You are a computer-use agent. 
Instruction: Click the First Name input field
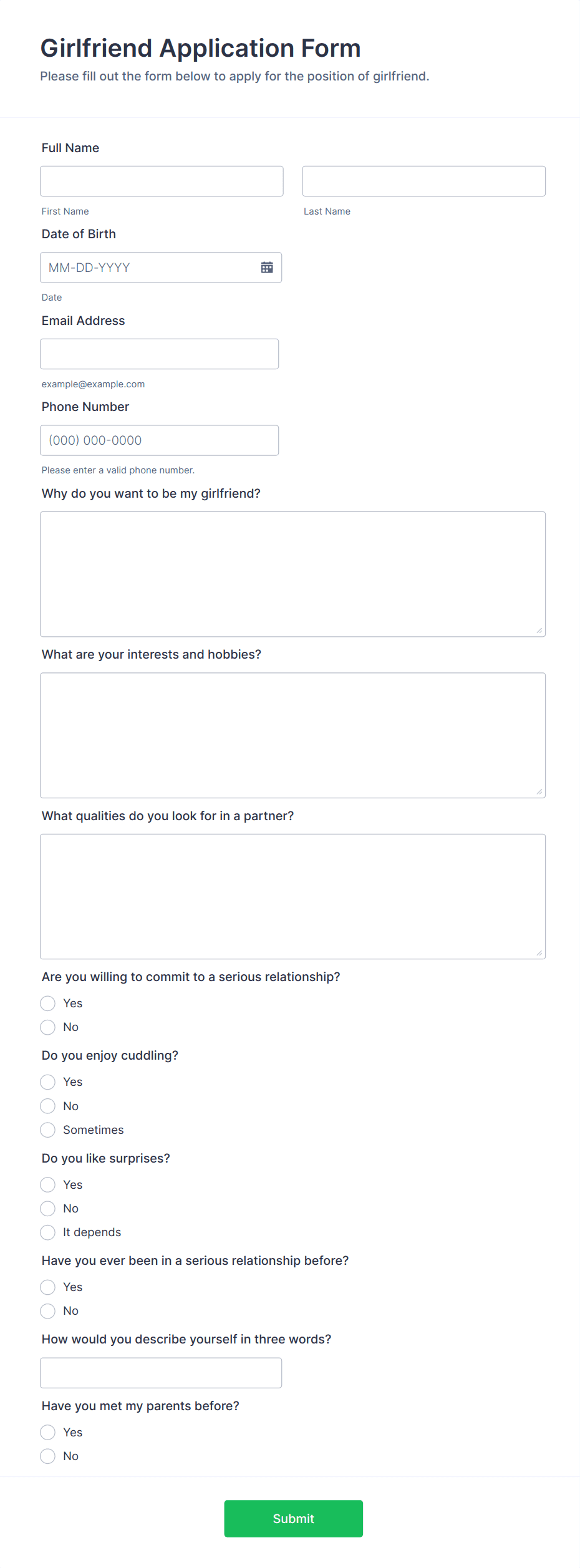(161, 181)
